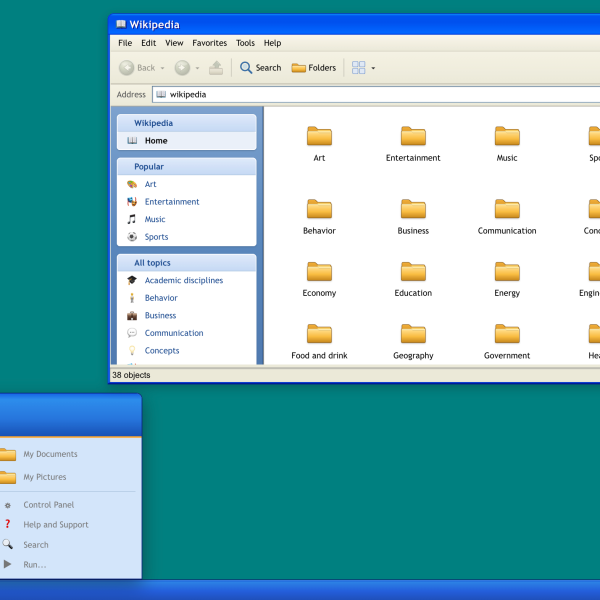Collapse the All topics panel header
The height and width of the screenshot is (600, 600).
coord(187,263)
